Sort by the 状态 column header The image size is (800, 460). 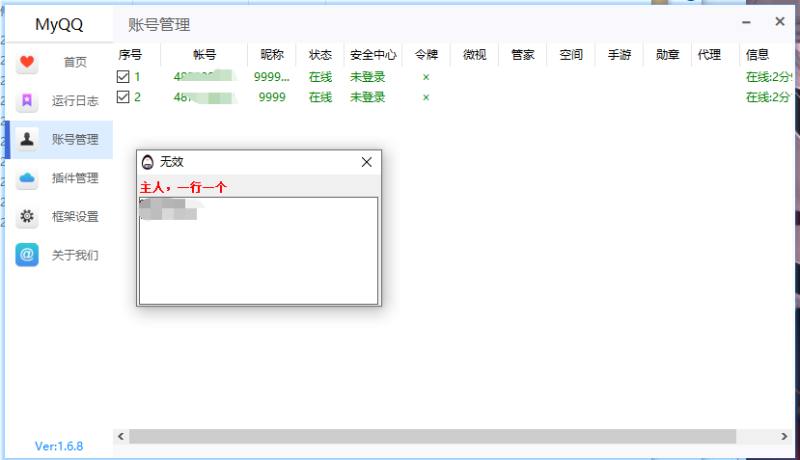click(320, 55)
